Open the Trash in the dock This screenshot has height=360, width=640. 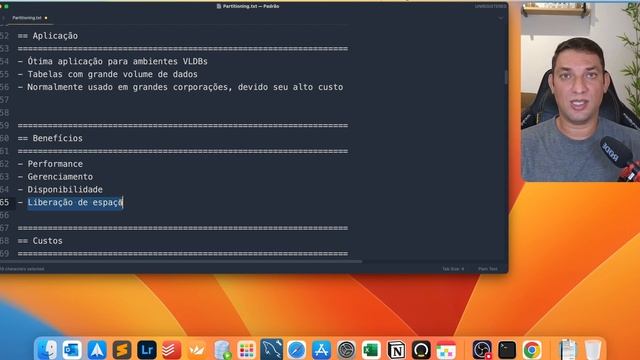(593, 350)
